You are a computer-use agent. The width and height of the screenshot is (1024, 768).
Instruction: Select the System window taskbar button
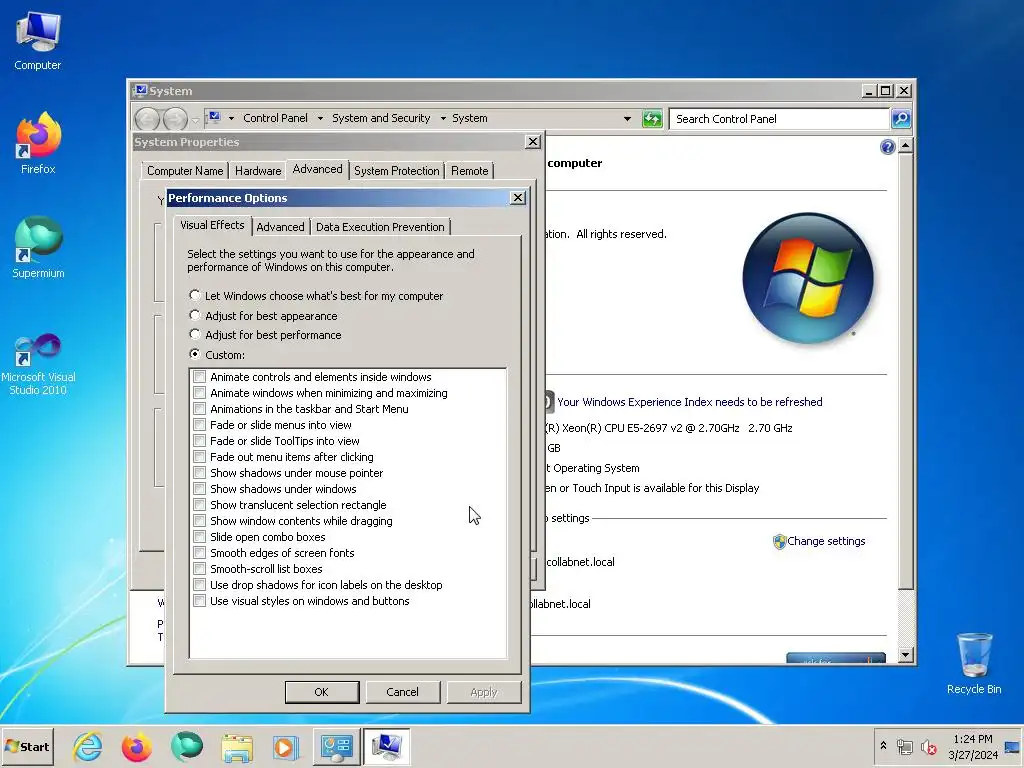pyautogui.click(x=387, y=746)
